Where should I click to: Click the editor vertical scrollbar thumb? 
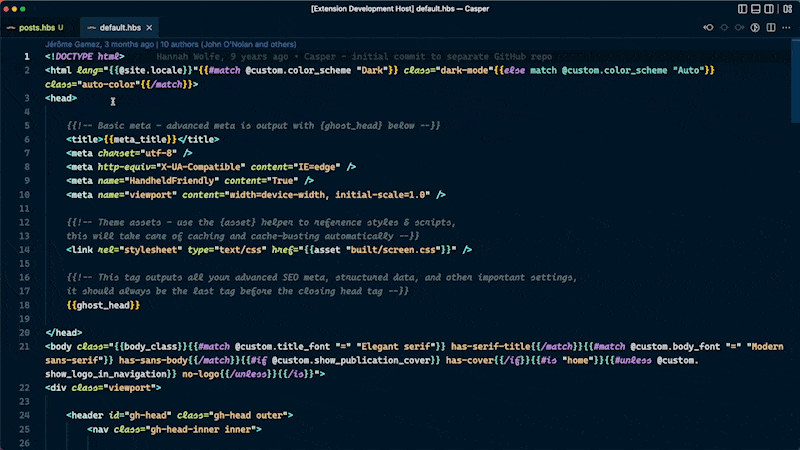click(x=795, y=80)
